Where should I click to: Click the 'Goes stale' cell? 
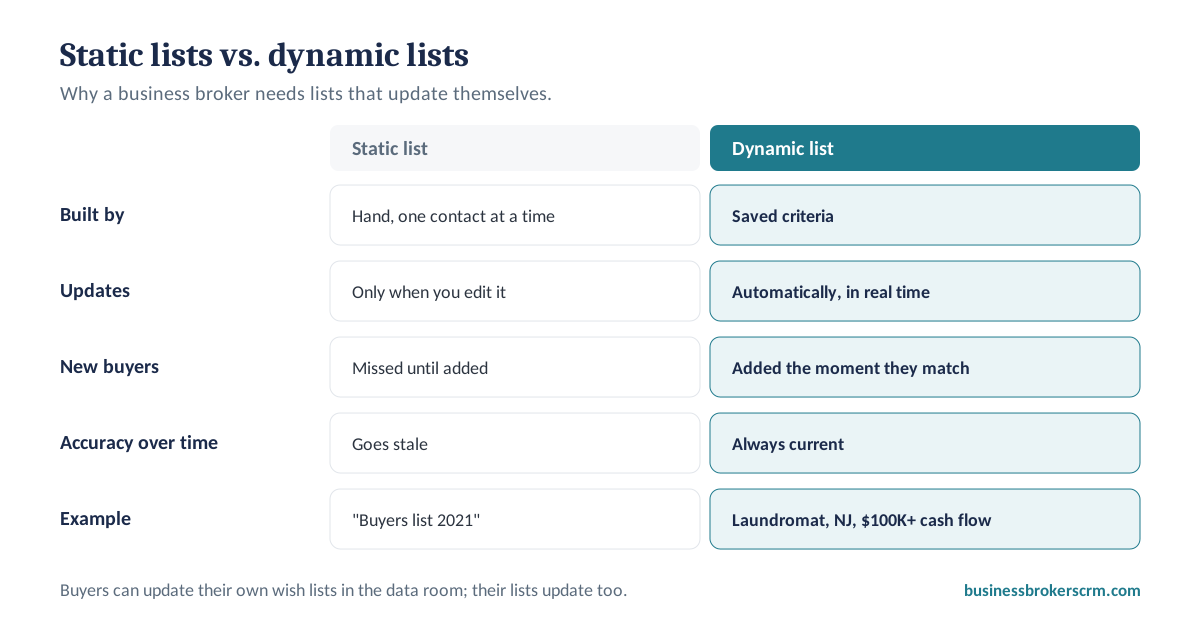tap(515, 443)
